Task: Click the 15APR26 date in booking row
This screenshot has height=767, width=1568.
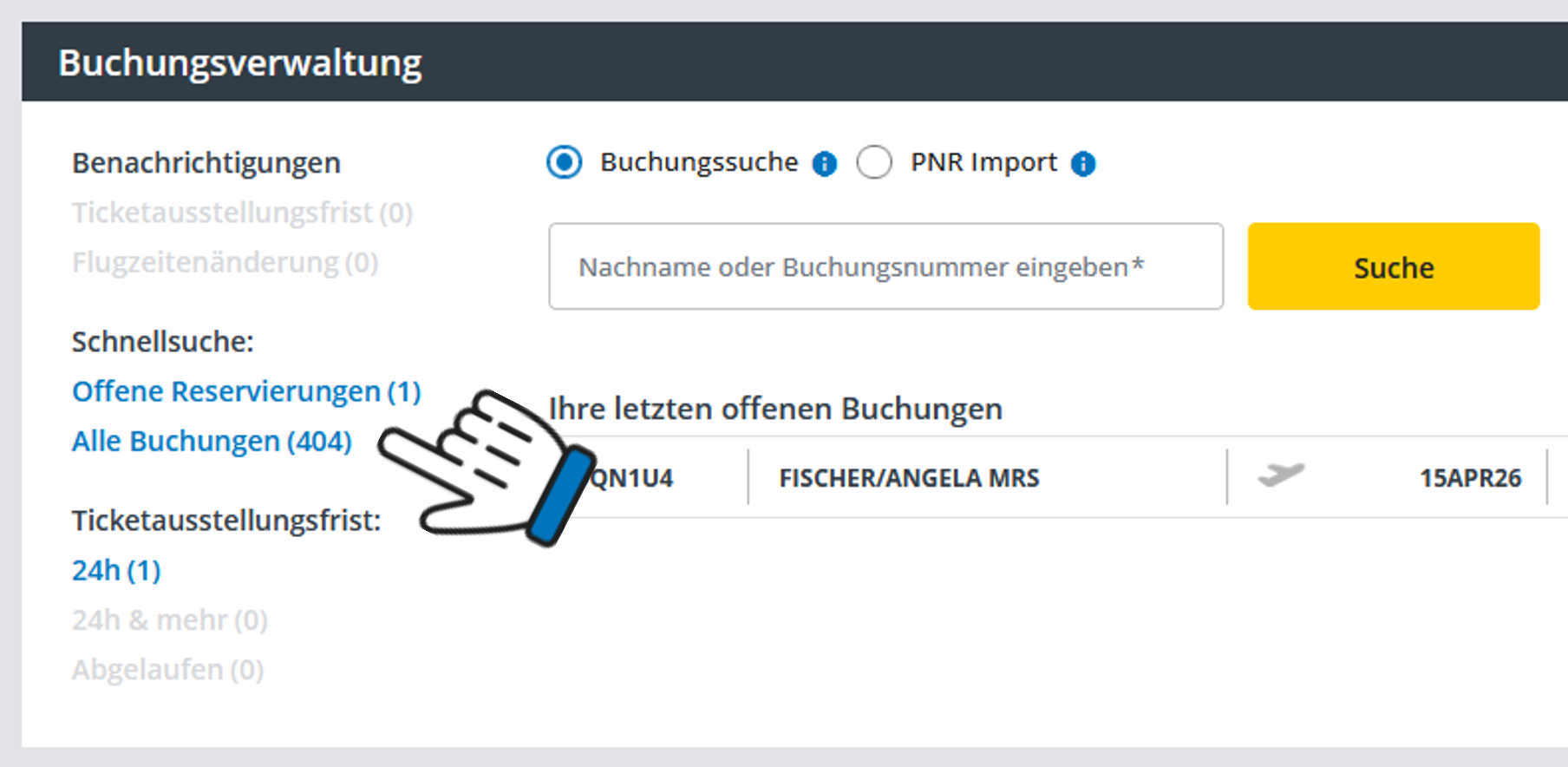Action: point(1470,478)
